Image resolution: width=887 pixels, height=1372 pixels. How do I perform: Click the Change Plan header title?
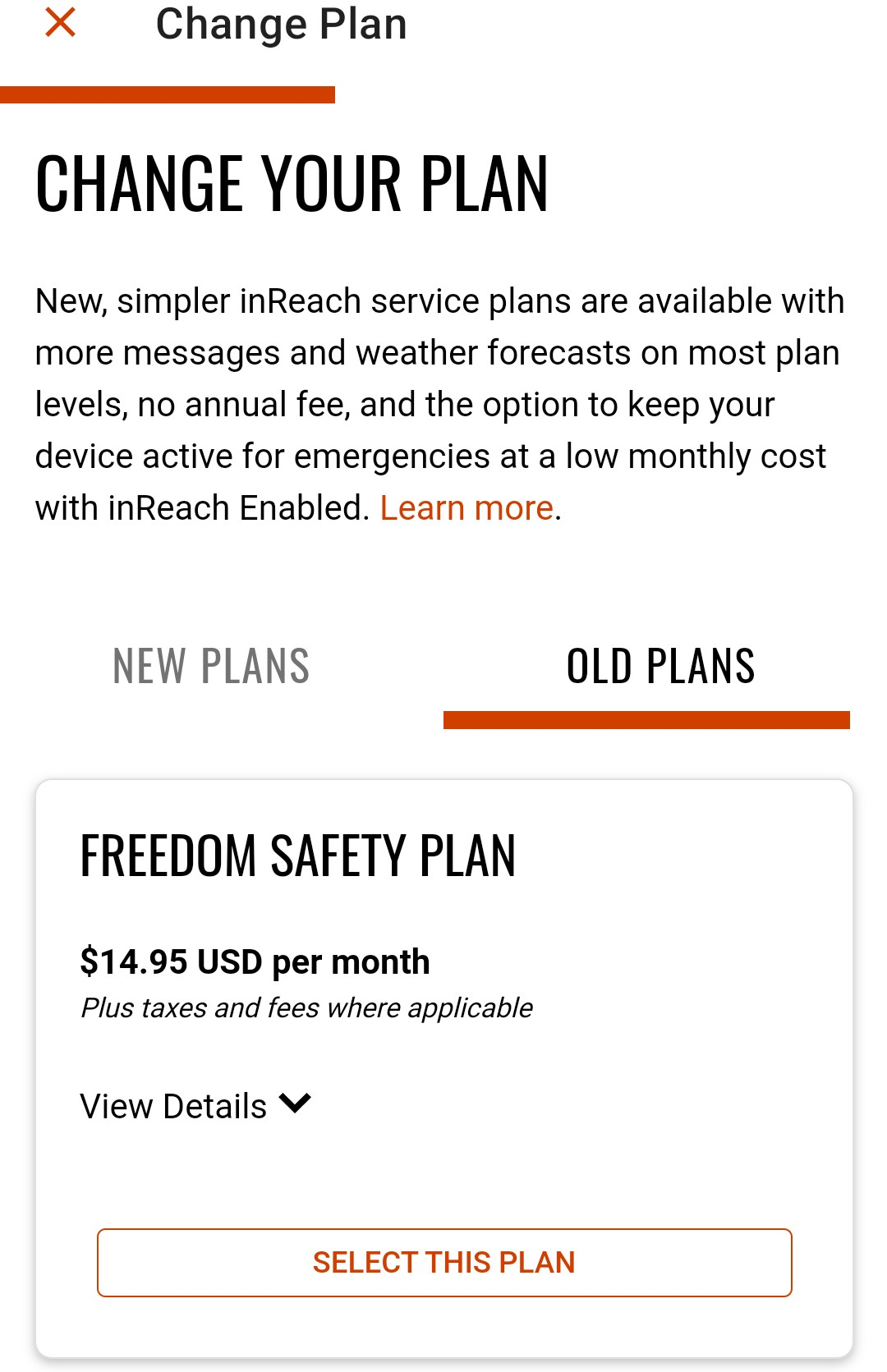282,24
